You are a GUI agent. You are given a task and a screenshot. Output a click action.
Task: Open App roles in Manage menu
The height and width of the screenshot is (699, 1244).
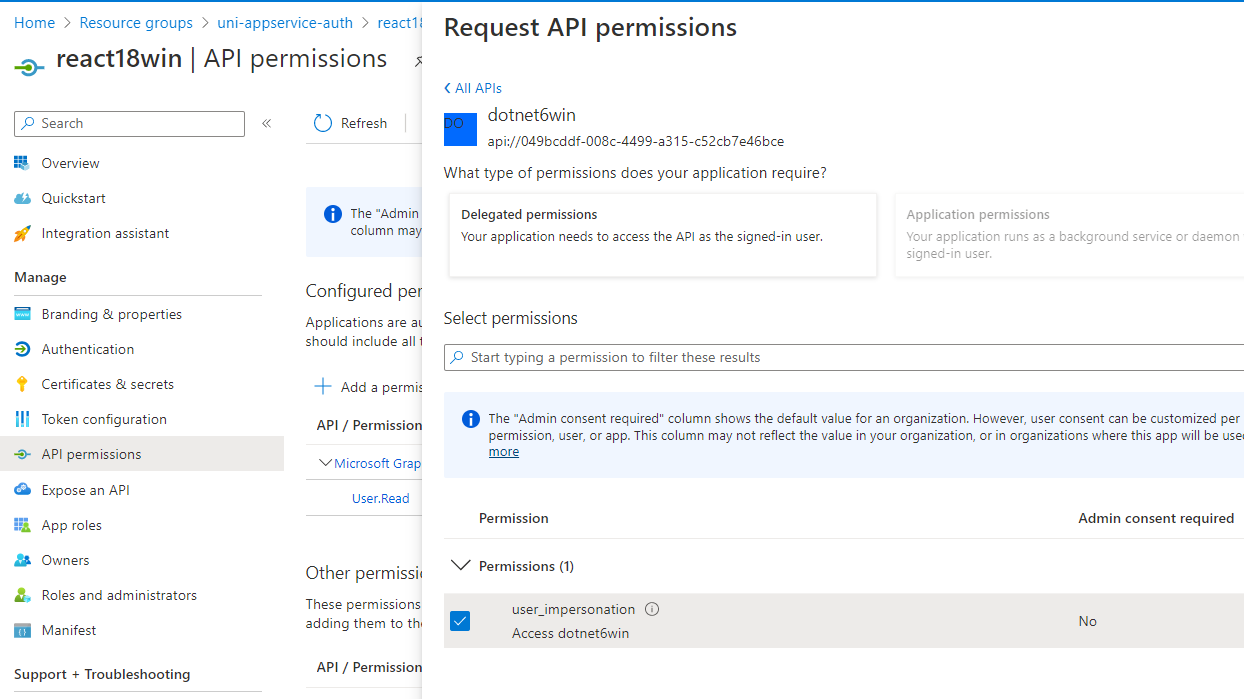coord(71,525)
